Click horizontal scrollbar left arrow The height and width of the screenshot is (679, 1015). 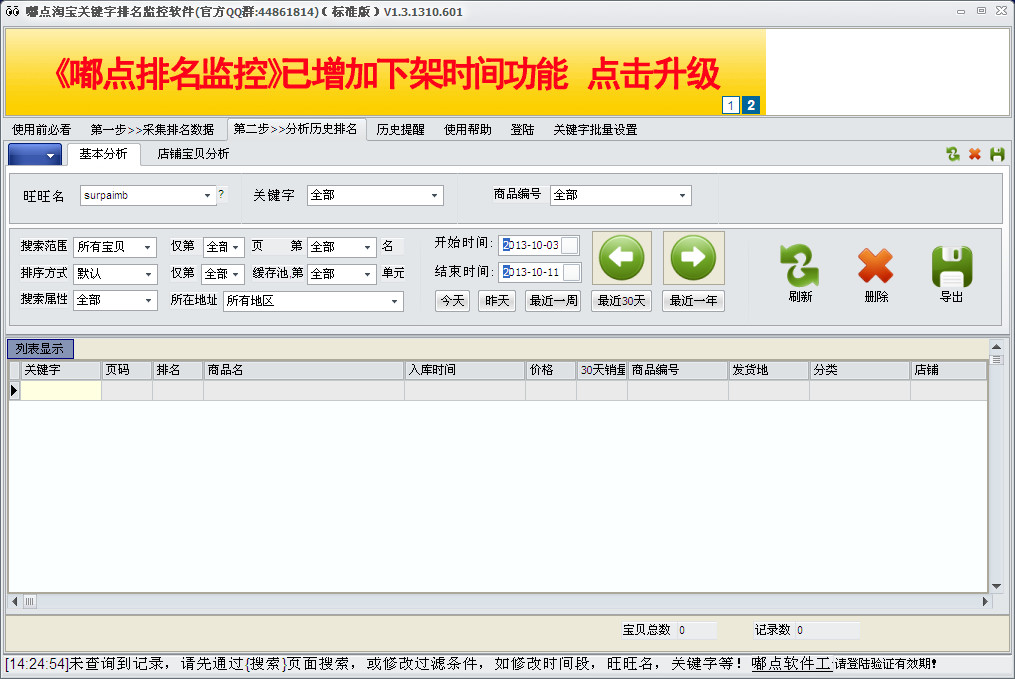tap(14, 601)
